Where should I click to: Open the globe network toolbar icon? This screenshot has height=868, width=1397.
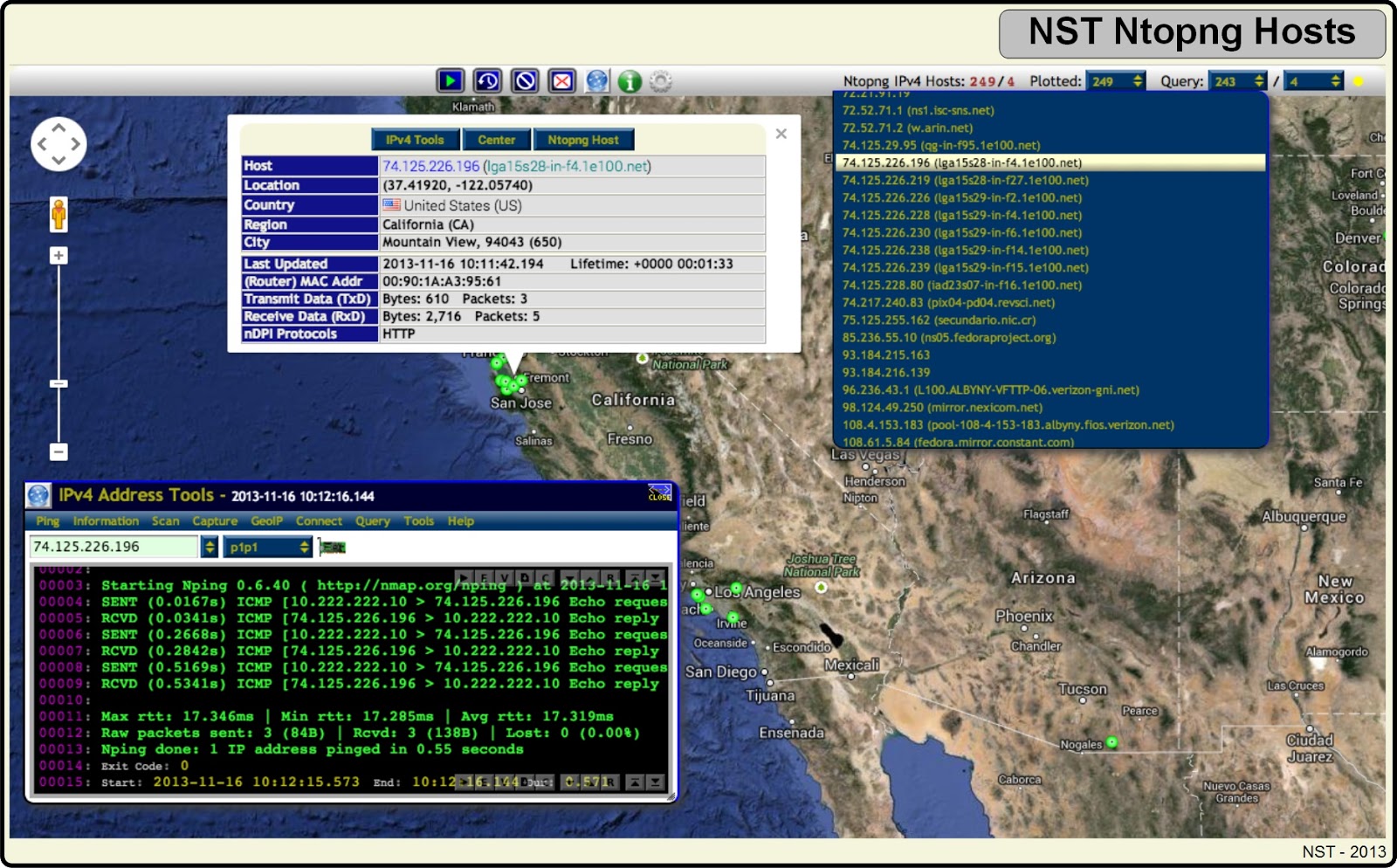596,80
